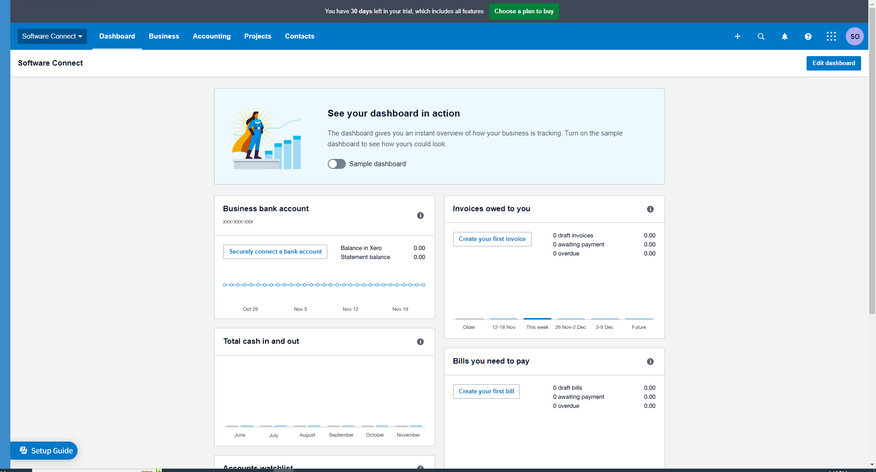Click Choose a plan to buy
The image size is (876, 472).
point(524,11)
